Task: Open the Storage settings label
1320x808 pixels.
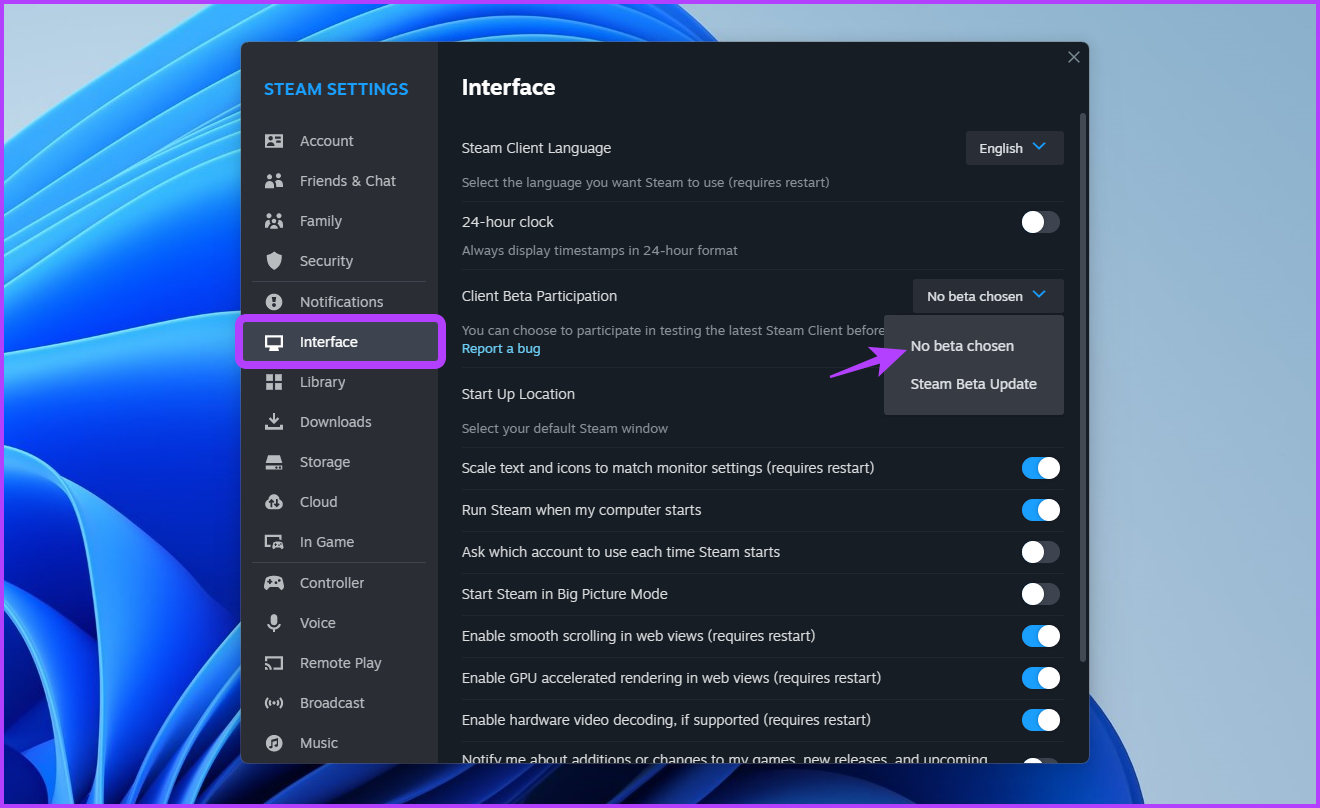Action: [325, 462]
